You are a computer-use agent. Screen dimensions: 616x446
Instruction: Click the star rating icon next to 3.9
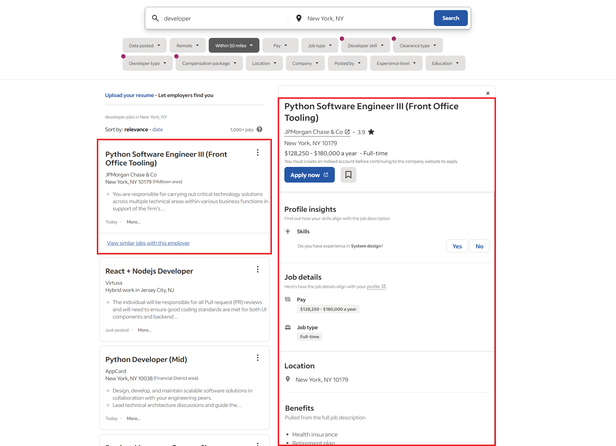371,132
